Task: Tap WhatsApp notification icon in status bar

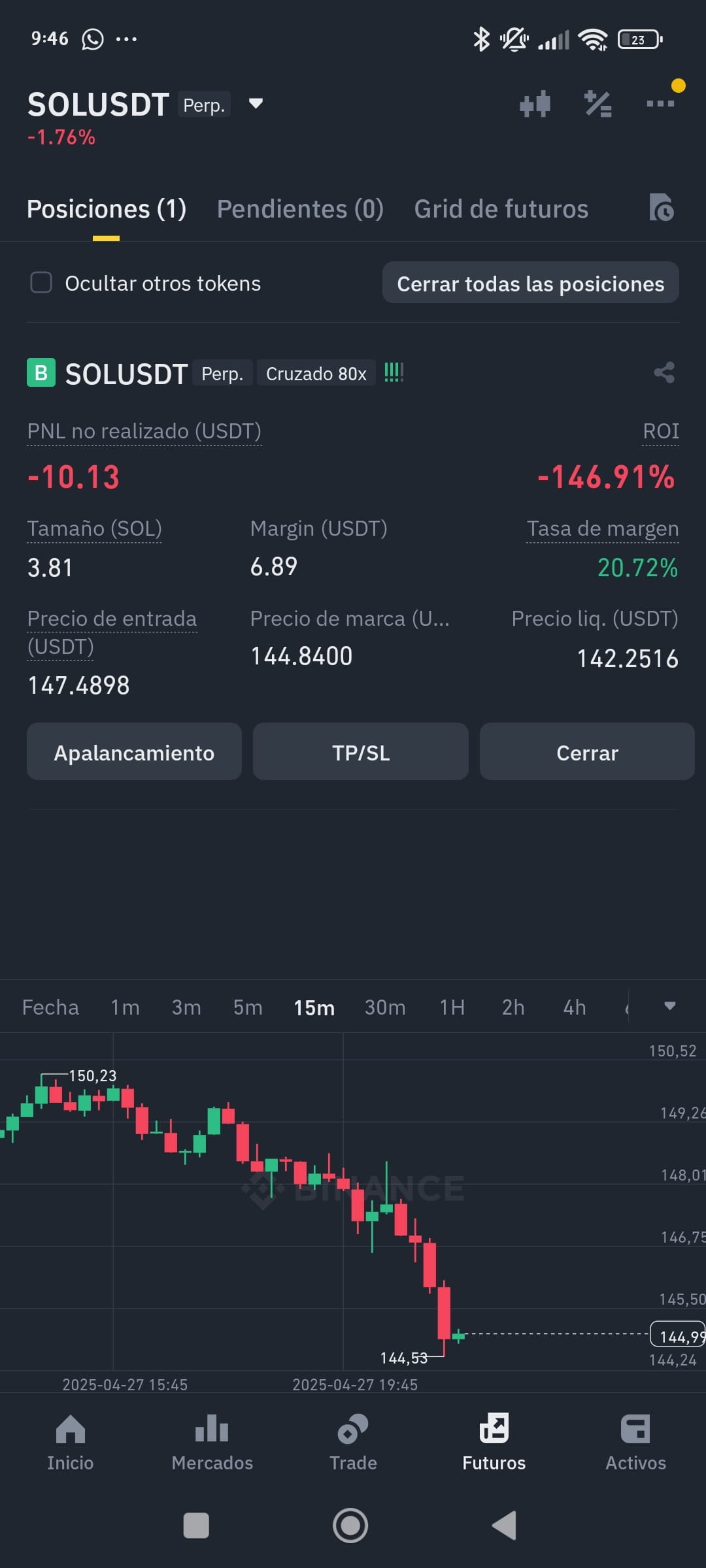Action: coord(92,39)
